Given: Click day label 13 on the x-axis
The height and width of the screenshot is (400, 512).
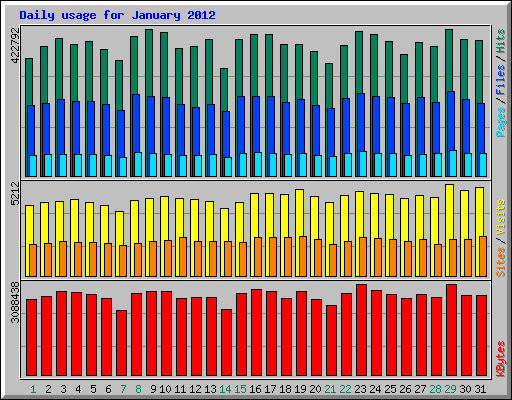Looking at the screenshot, I should pyautogui.click(x=210, y=389).
